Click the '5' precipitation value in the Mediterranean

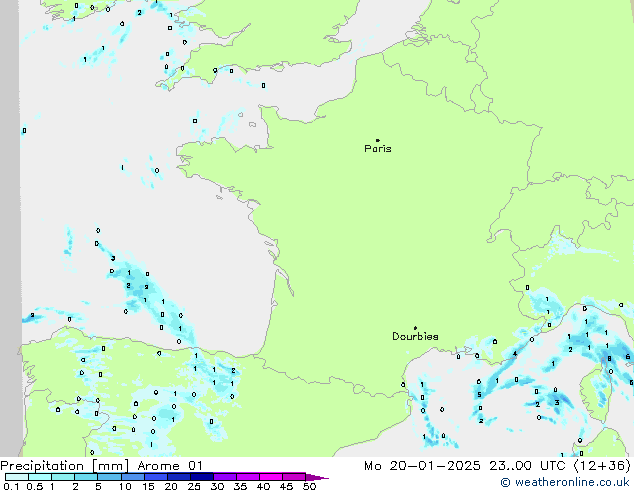coord(479,395)
